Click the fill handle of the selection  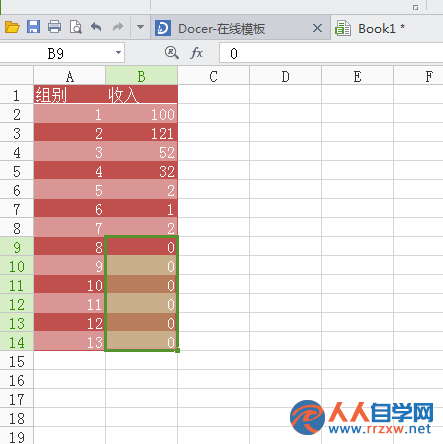(177, 350)
